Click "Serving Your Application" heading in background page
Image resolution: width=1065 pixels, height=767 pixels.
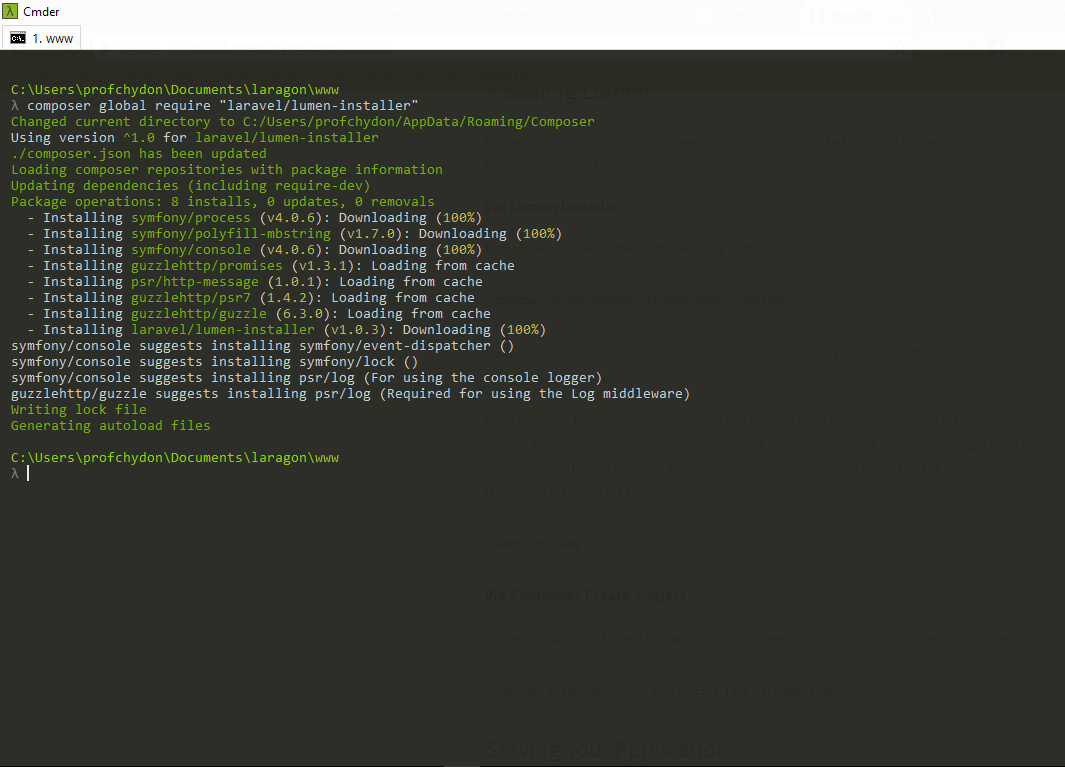607,749
